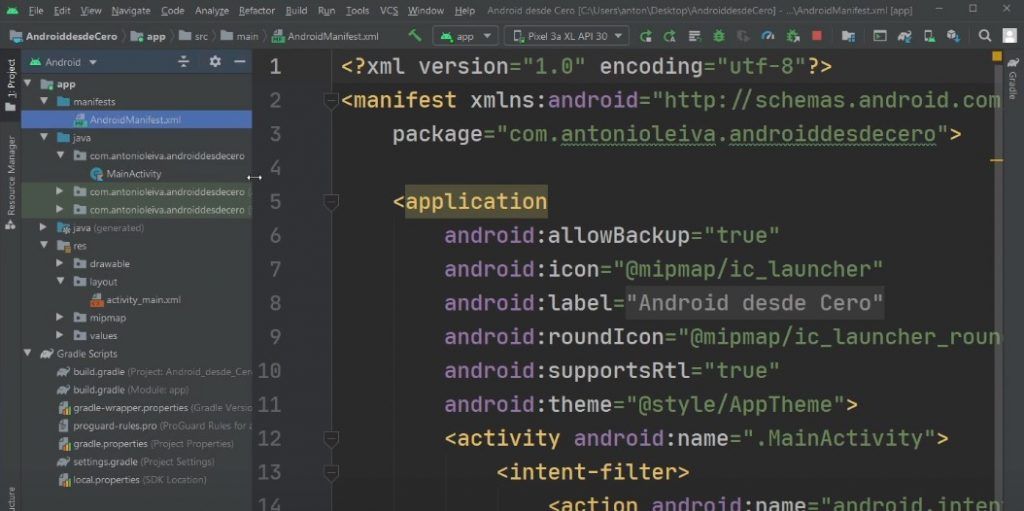Open the app run configuration dropdown

[x=465, y=36]
